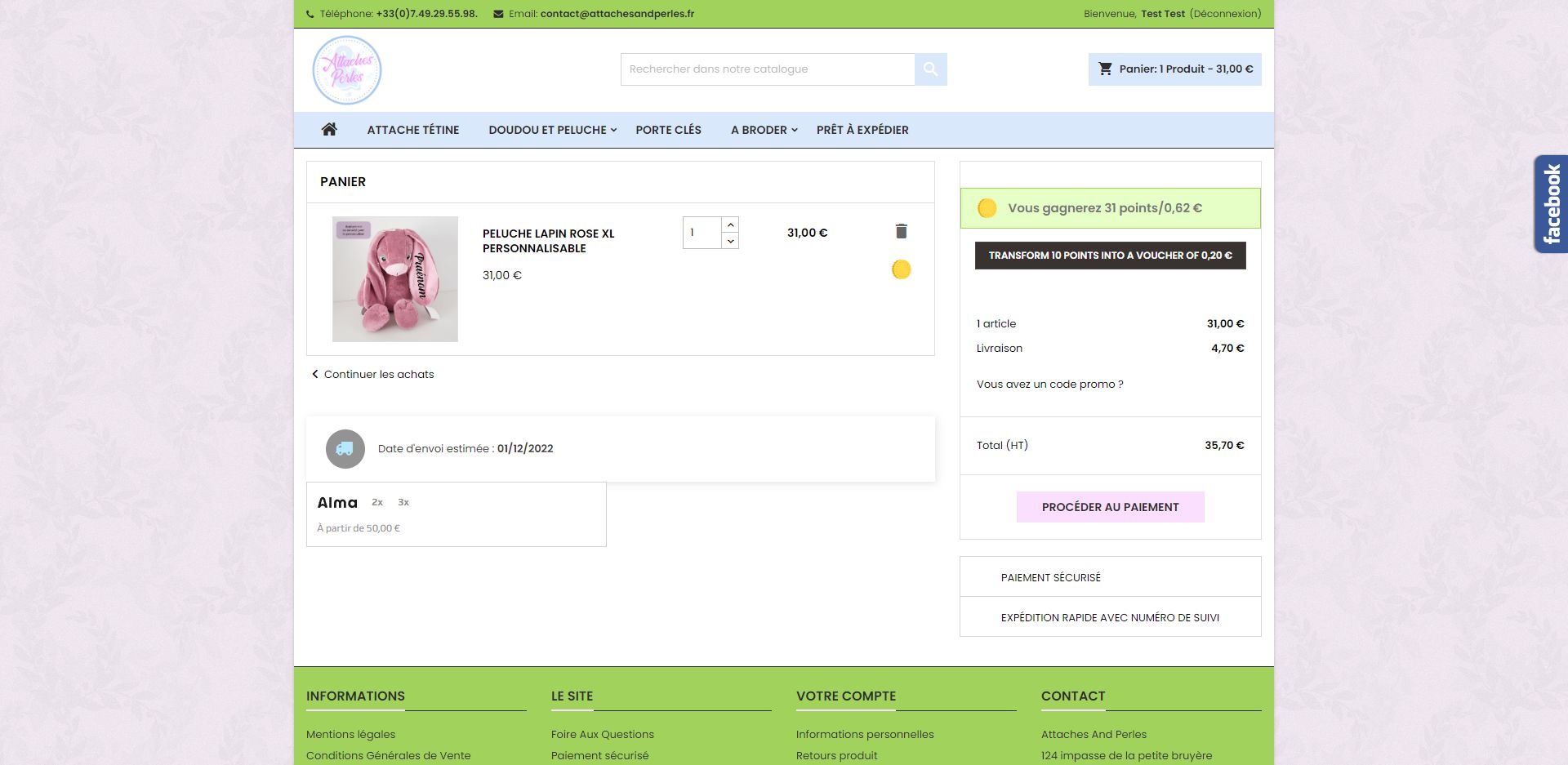Viewport: 1568px width, 765px height.
Task: Click the quantity input field
Action: tap(702, 233)
